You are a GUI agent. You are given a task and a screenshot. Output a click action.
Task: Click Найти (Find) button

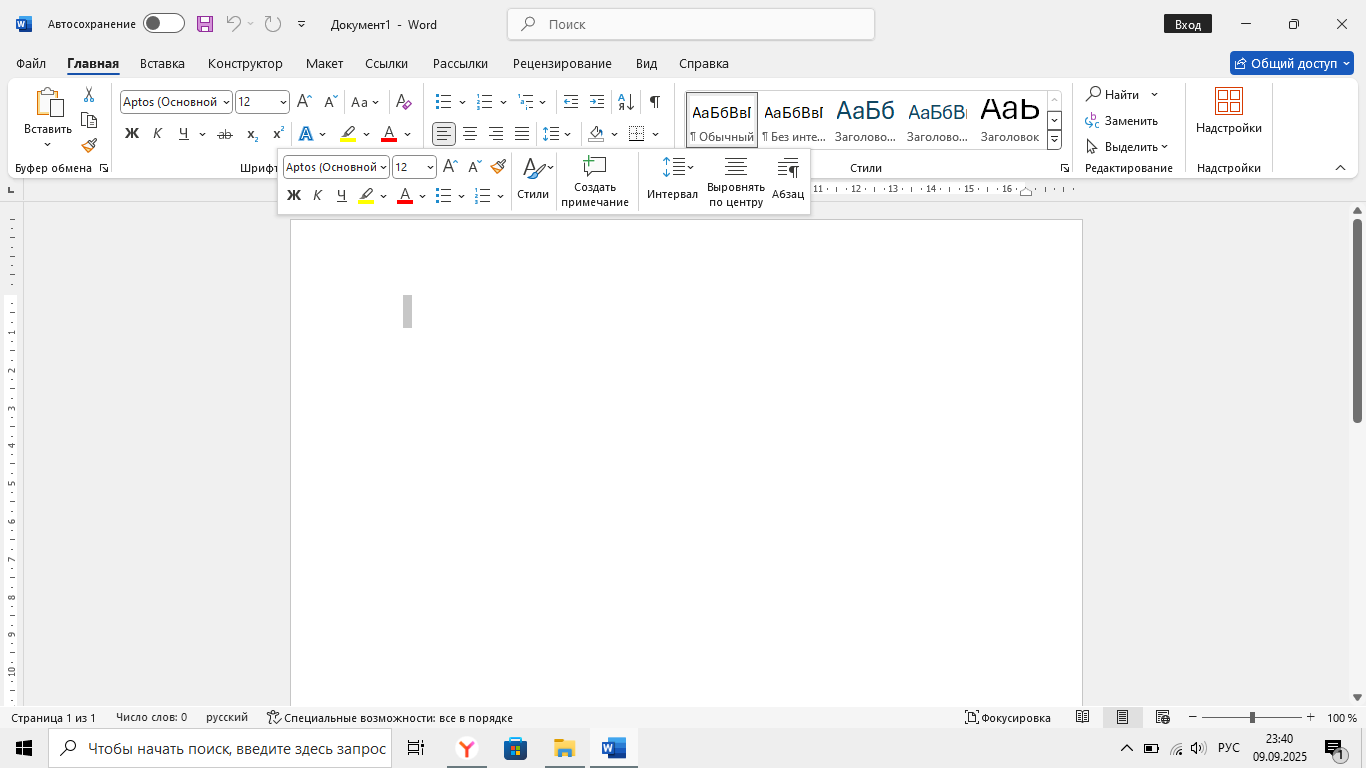click(x=1113, y=94)
